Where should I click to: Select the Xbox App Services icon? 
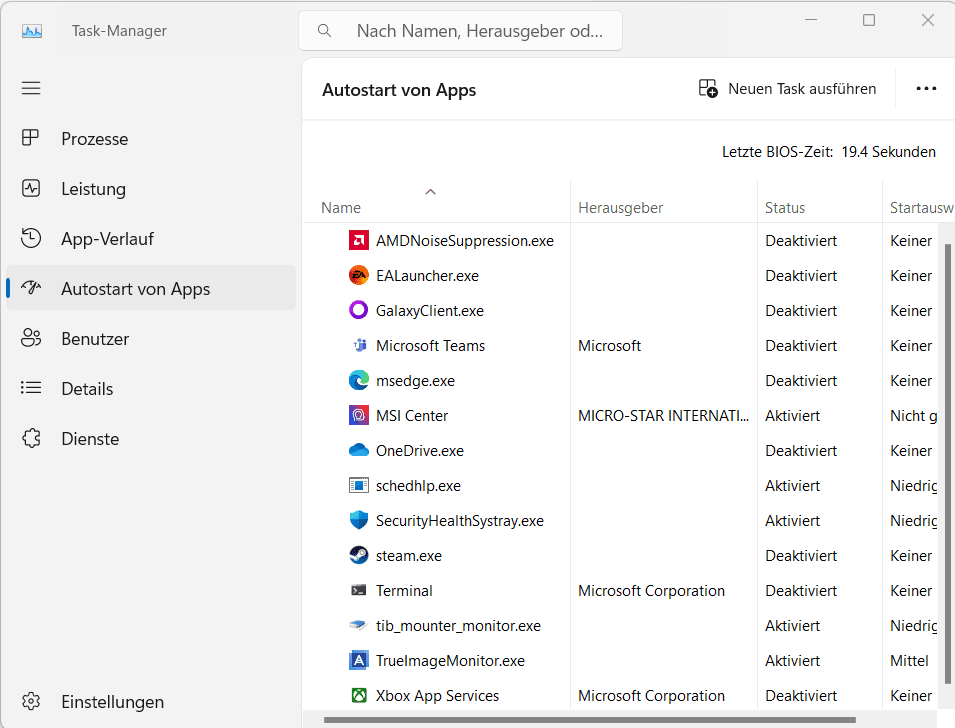(359, 696)
